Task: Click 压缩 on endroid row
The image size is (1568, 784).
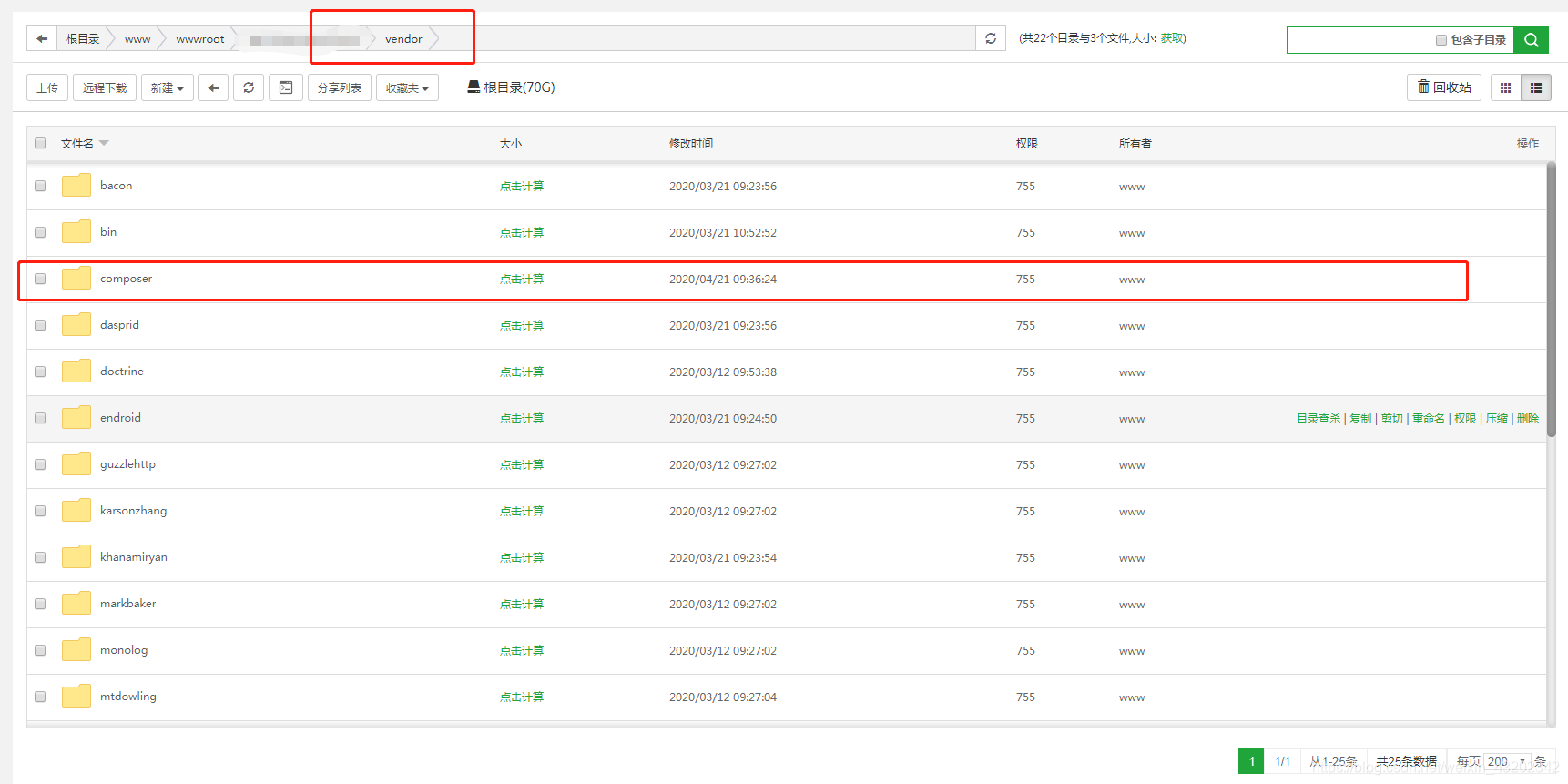Action: pyautogui.click(x=1497, y=419)
